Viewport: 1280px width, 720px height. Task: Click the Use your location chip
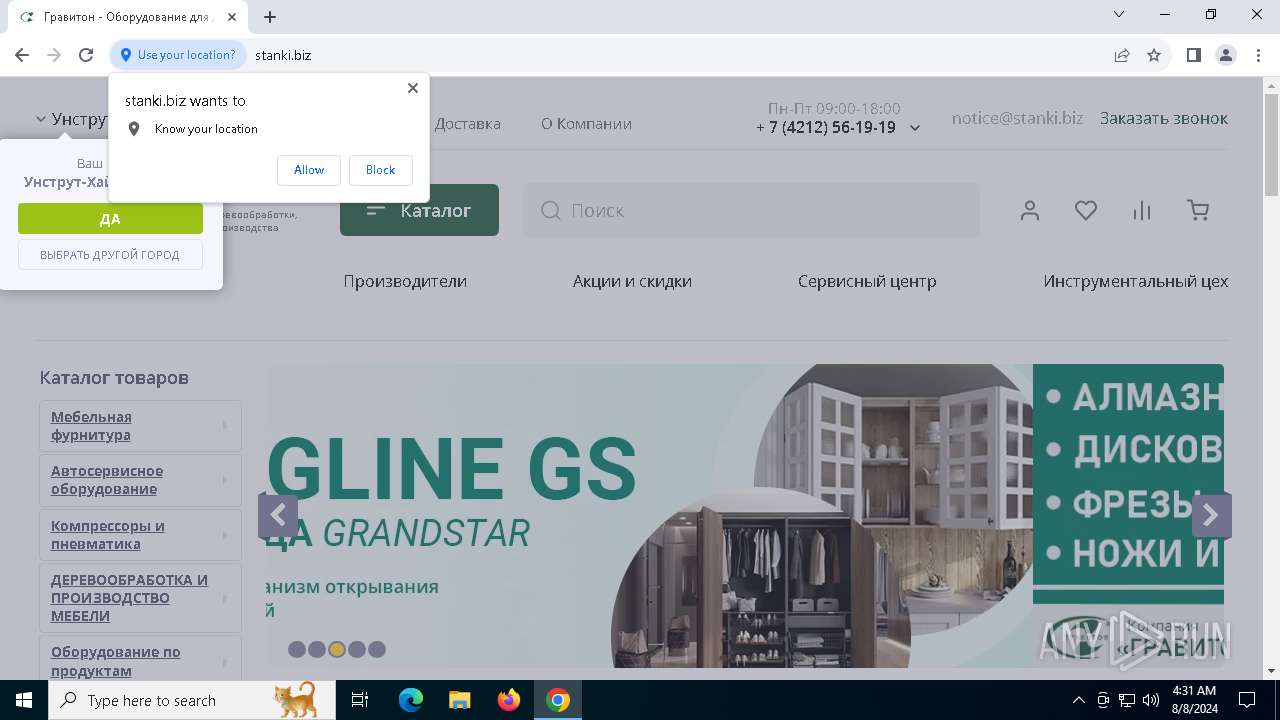(178, 55)
